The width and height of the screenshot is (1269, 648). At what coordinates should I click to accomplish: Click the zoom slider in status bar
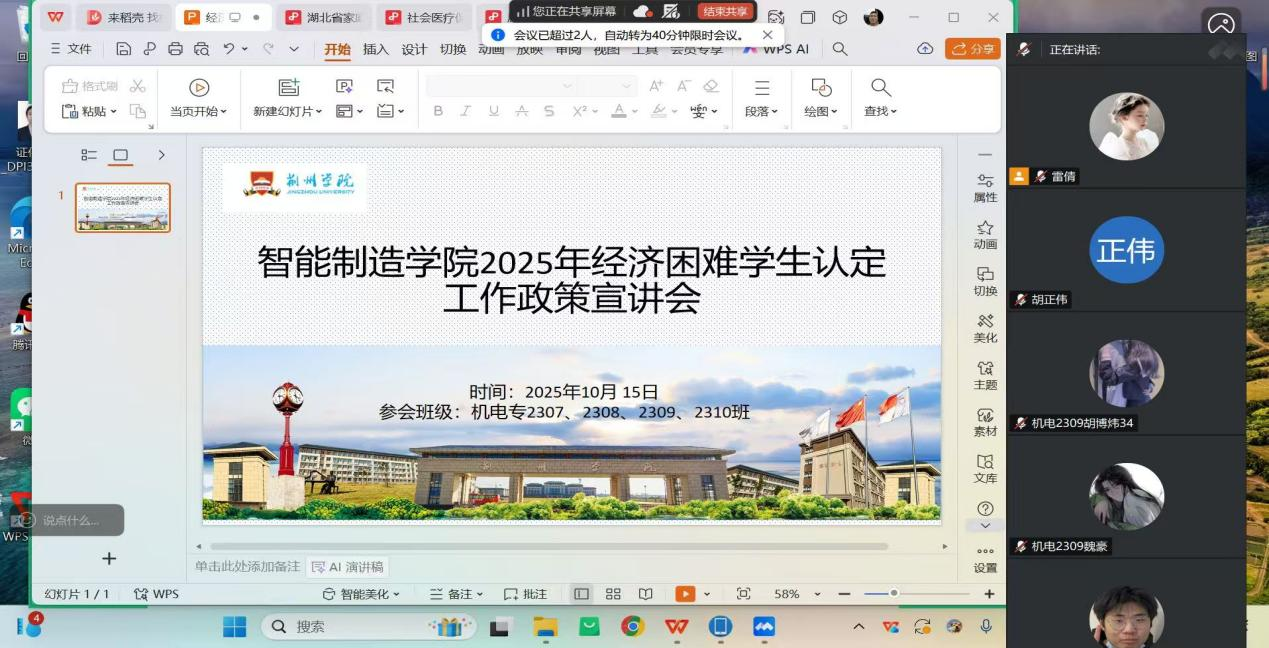pyautogui.click(x=894, y=594)
